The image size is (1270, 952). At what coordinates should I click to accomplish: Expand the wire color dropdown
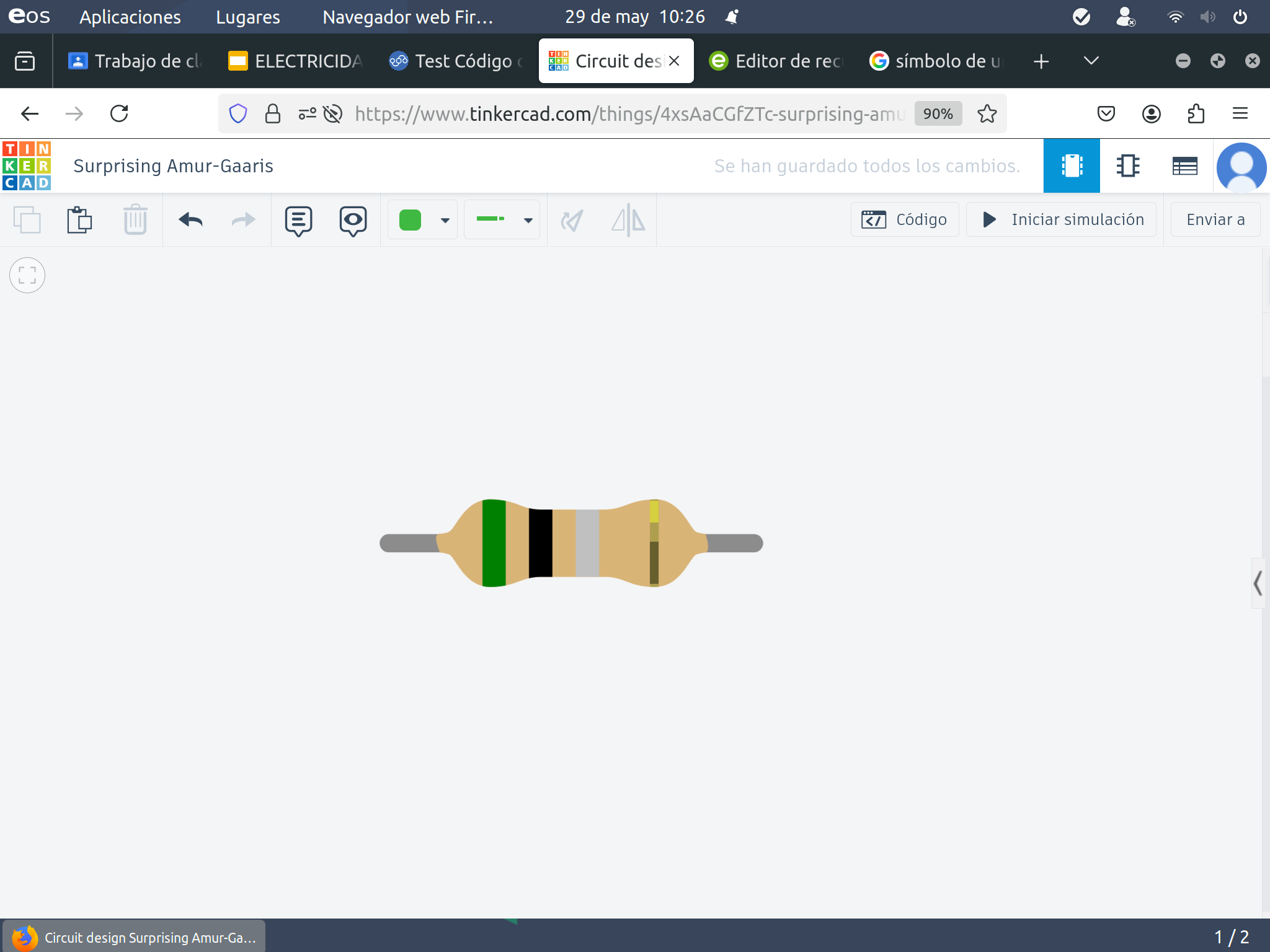pyautogui.click(x=445, y=220)
